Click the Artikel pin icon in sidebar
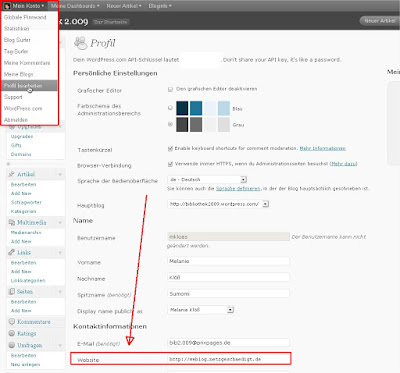400x373 pixels. tap(12, 174)
